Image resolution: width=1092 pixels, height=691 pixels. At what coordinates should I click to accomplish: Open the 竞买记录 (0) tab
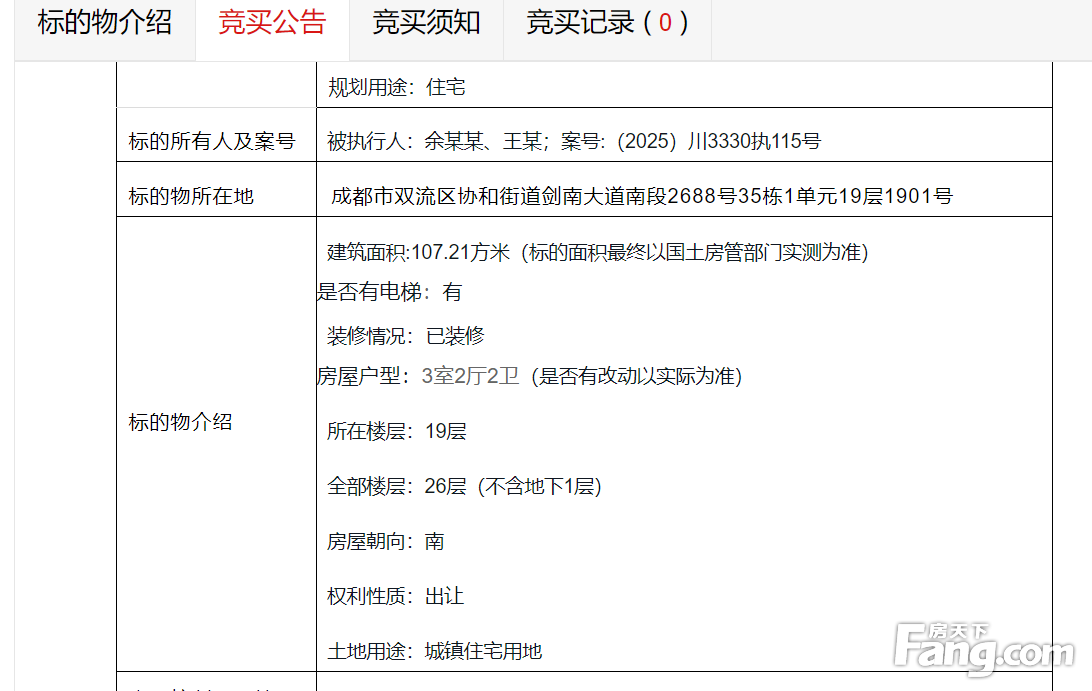tap(607, 22)
